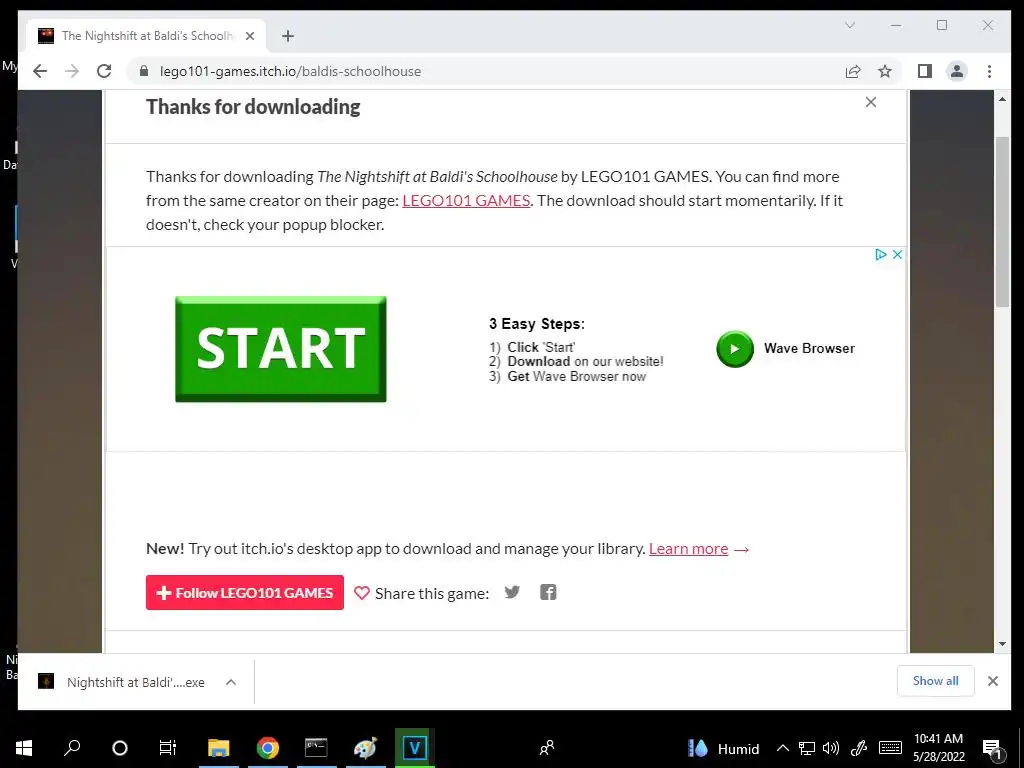Screen dimensions: 1024x768
Task: Open the Windows Start menu
Action: coord(24,748)
